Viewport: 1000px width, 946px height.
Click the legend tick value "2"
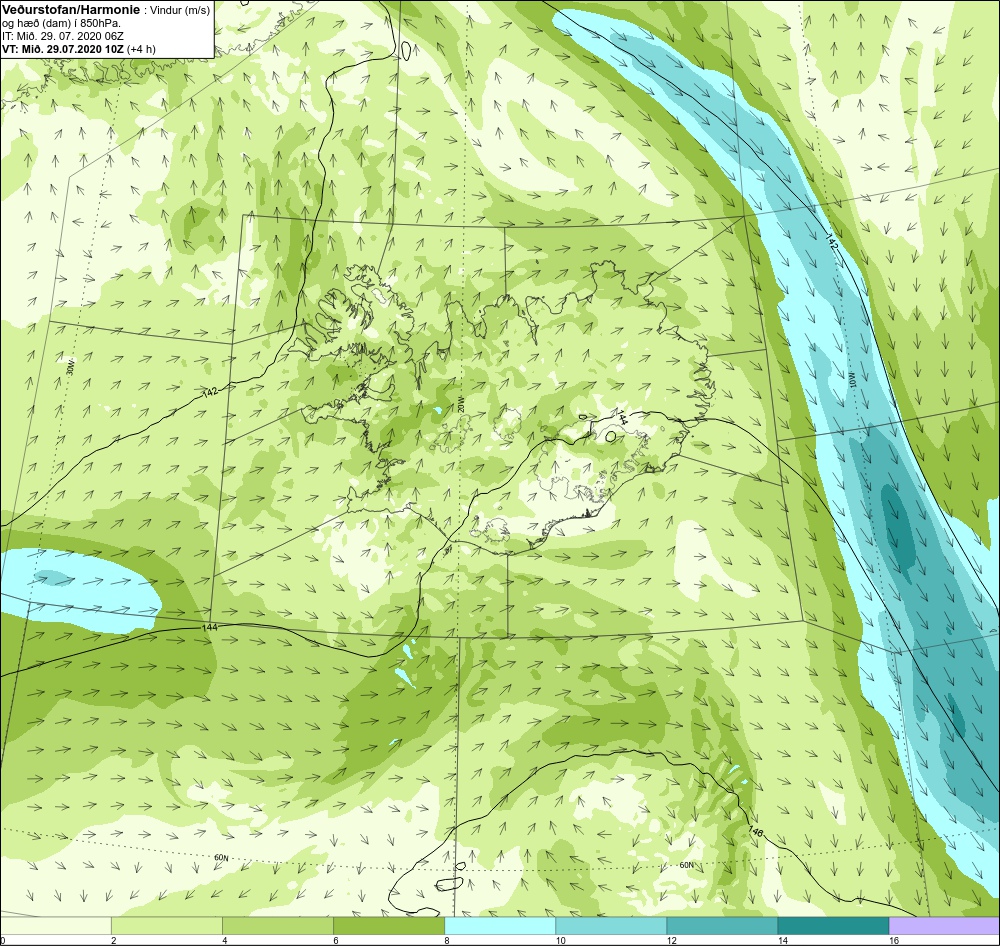click(x=114, y=940)
